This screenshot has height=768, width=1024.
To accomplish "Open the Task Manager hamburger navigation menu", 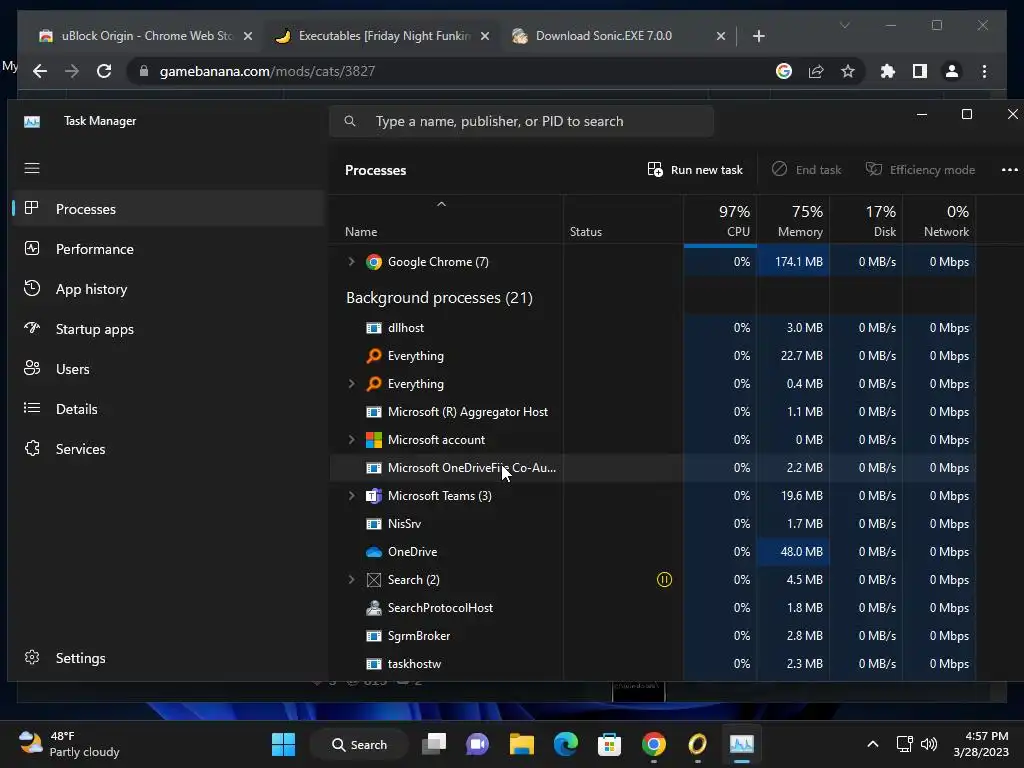I will (x=32, y=168).
